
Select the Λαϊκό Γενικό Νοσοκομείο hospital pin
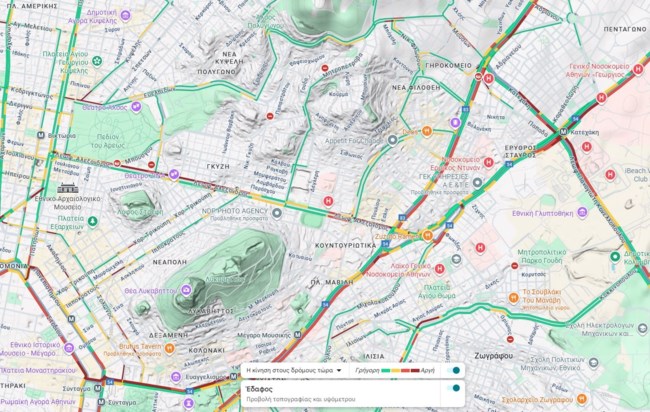439,269
